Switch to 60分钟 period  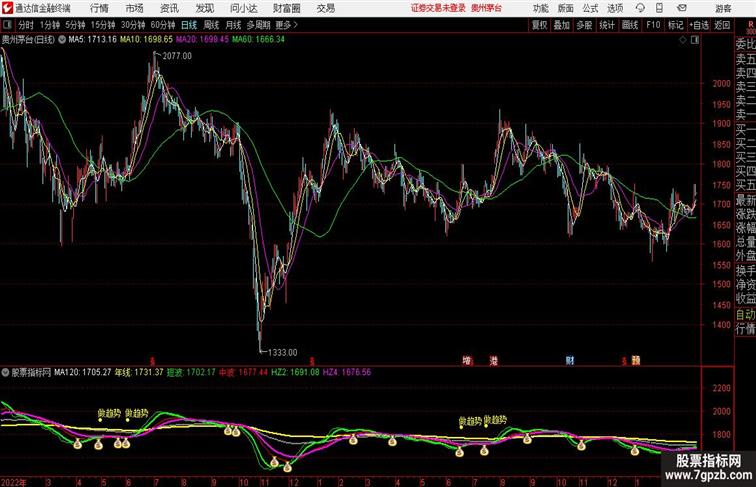coord(163,25)
